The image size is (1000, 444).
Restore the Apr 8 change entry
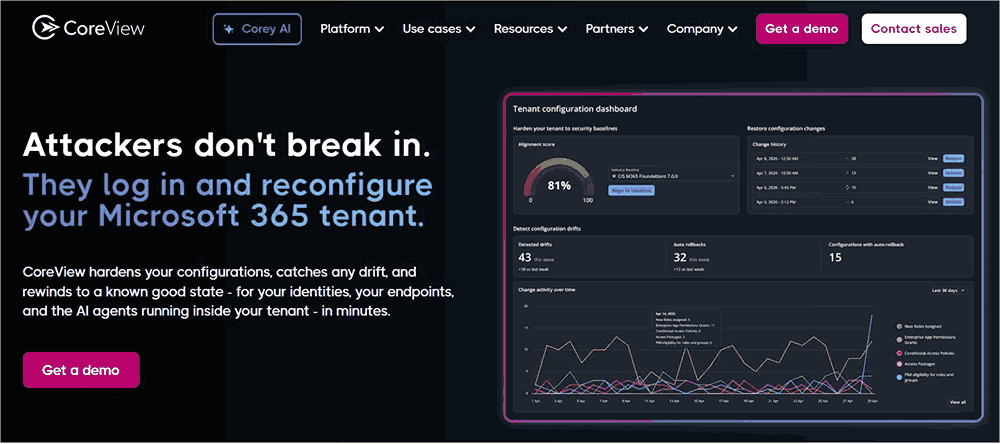coord(953,158)
